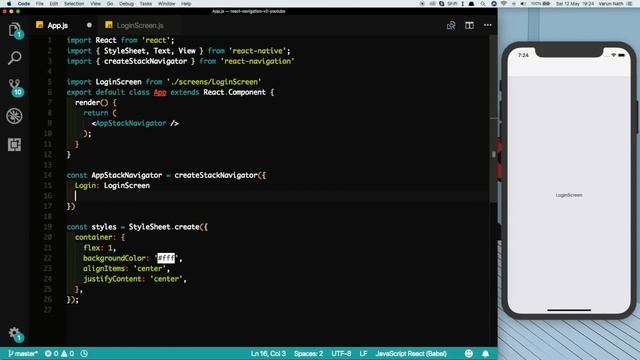
Task: Click the user name in the macOS menu bar
Action: point(611,4)
